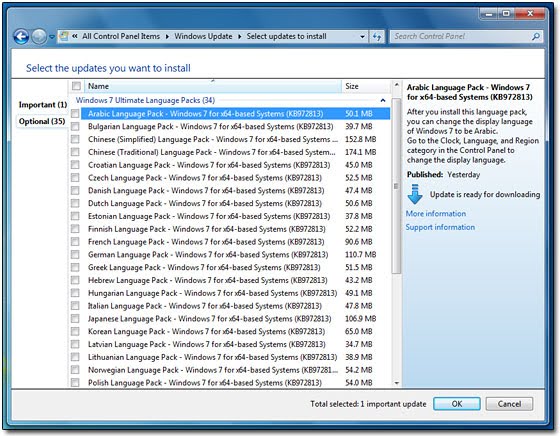
Task: Sort by the Name column header
Action: 213,86
